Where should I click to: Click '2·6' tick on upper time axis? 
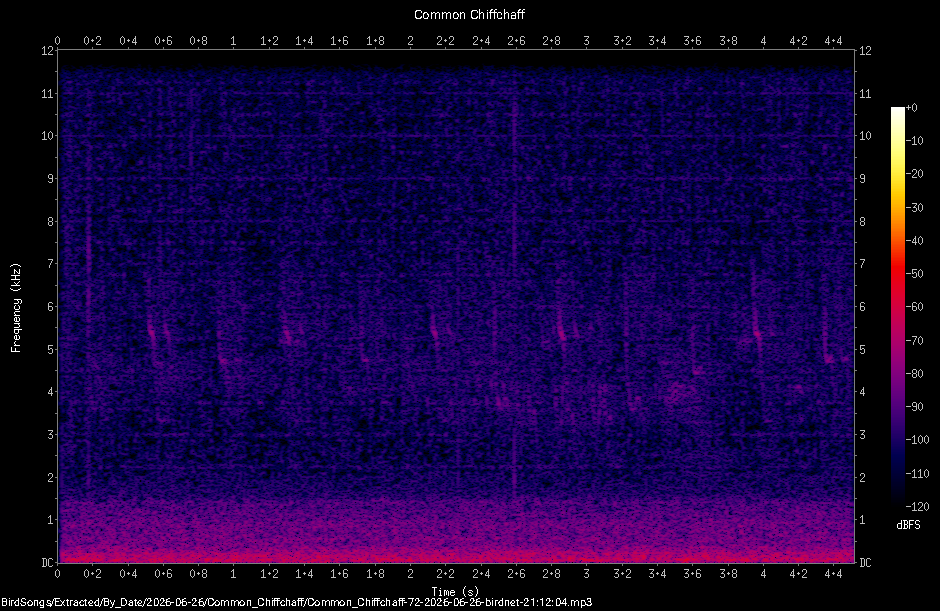pos(516,41)
